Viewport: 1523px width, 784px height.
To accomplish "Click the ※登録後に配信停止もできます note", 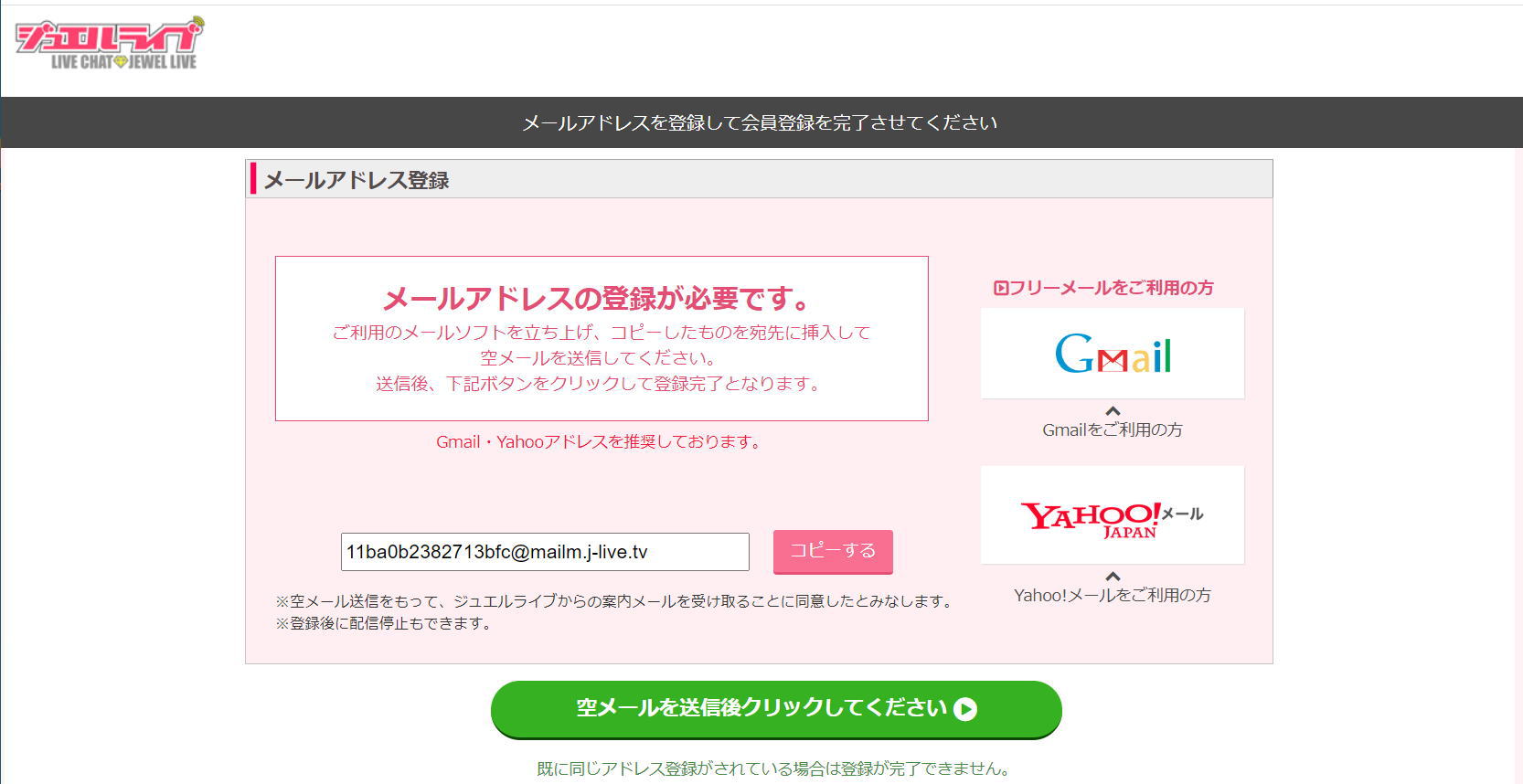I will coord(384,624).
